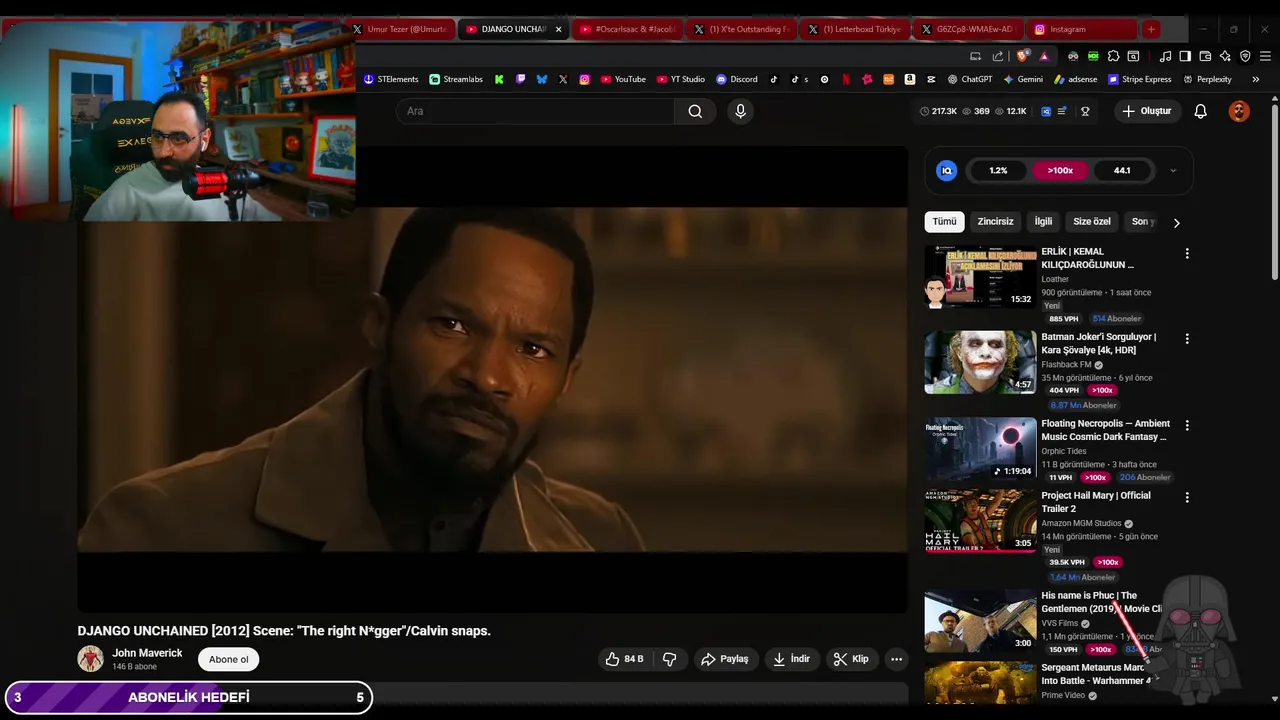Switch to the #OscarIsaac YouTube tab
The width and height of the screenshot is (1280, 720).
627,29
